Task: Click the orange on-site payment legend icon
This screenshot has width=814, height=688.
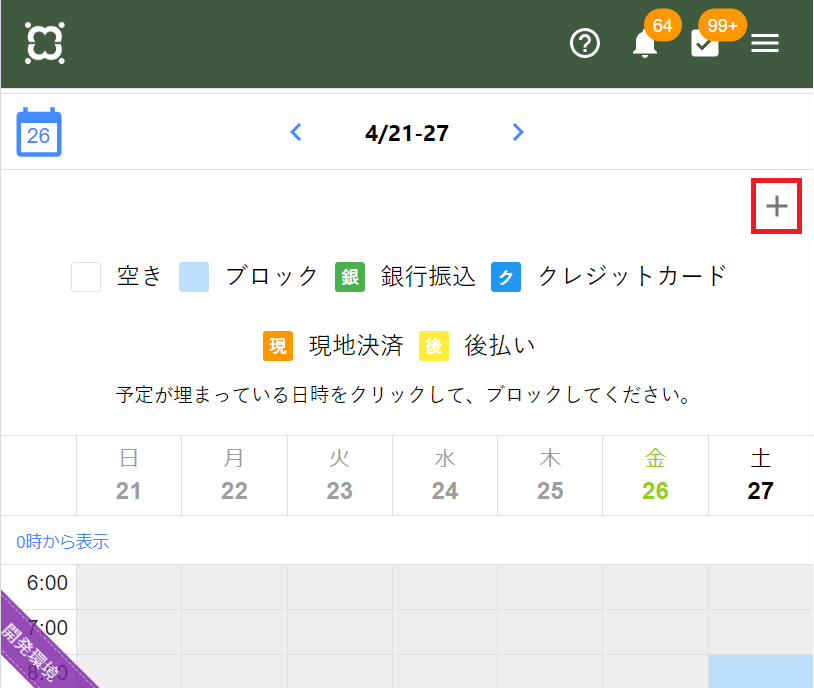Action: click(278, 346)
